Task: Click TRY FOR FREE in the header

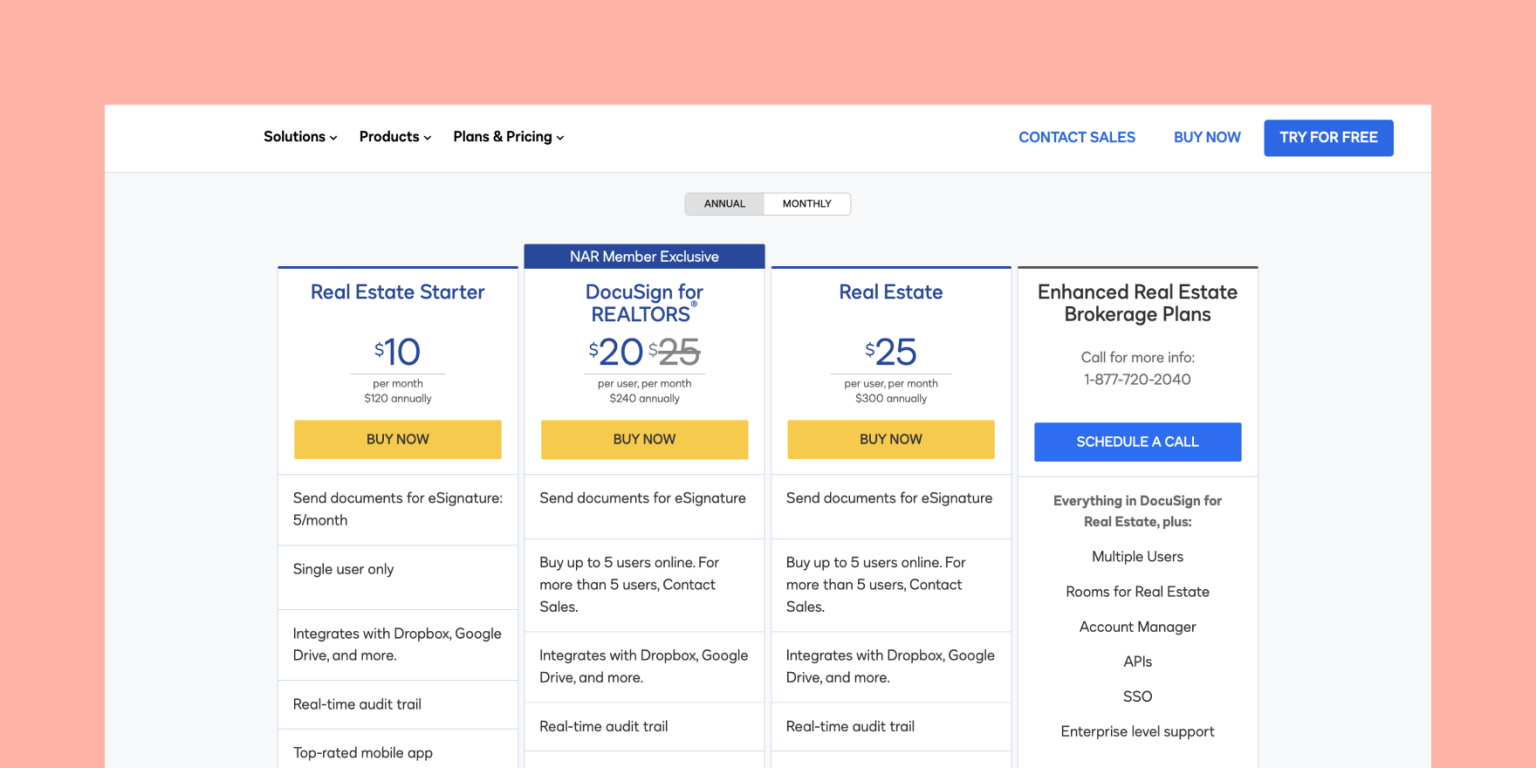Action: pos(1328,137)
